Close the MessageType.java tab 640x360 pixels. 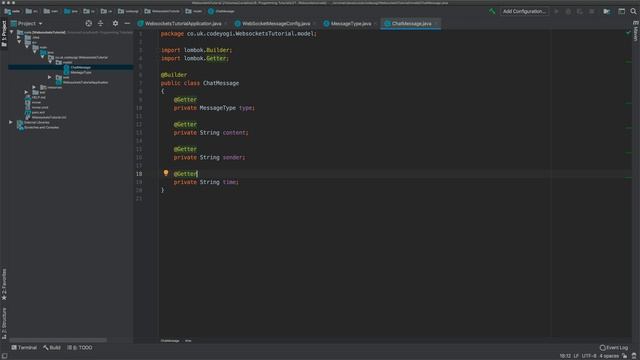375,24
